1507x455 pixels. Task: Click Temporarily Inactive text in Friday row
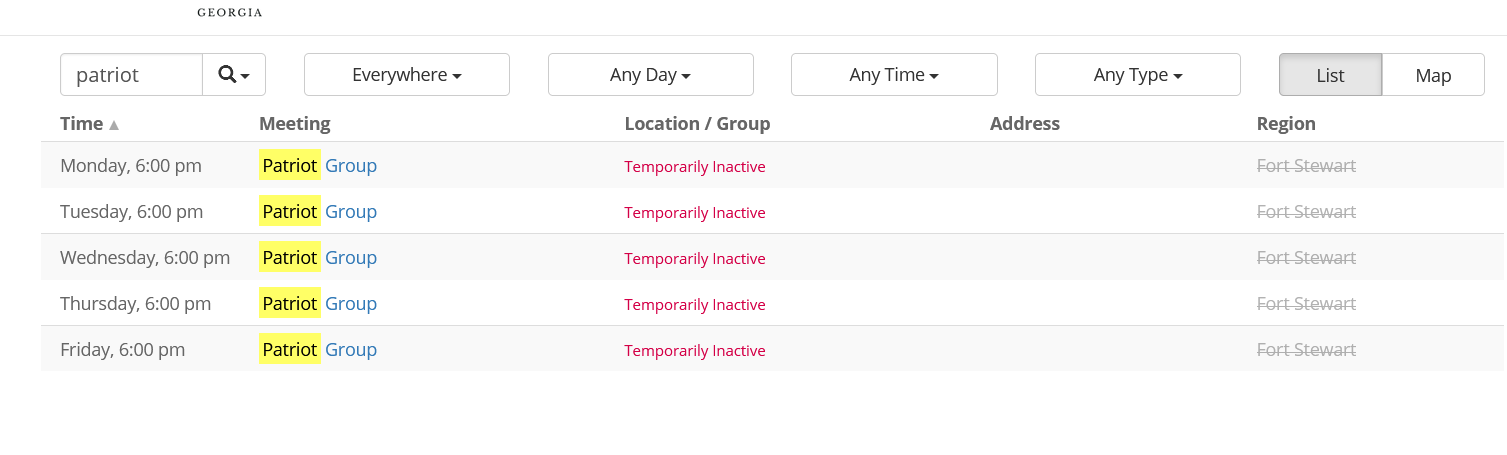pos(694,351)
